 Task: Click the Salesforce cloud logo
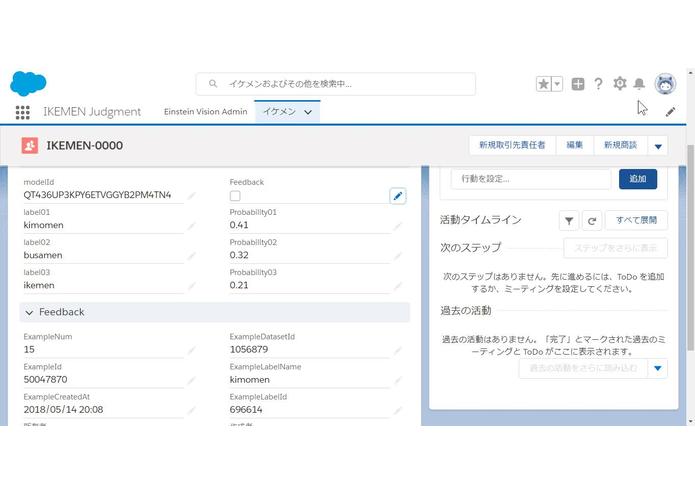pos(28,83)
